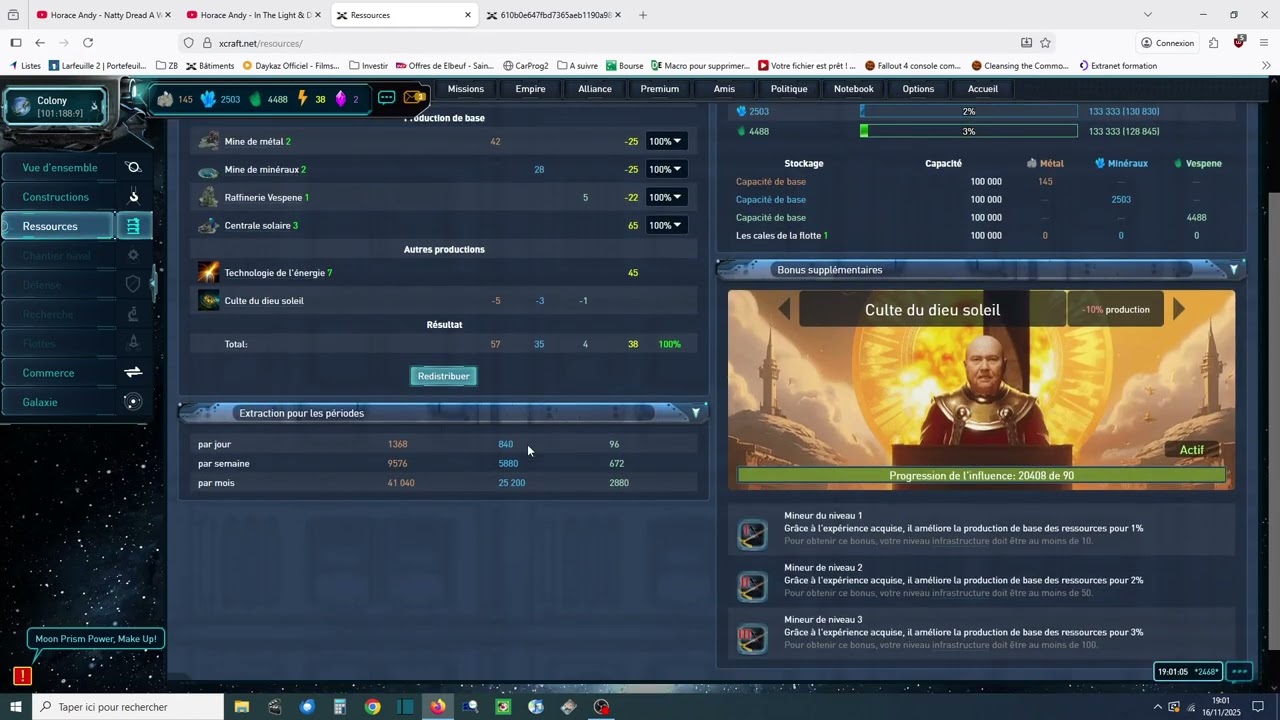Click the Accueil menu link
This screenshot has width=1280, height=720.
click(x=983, y=89)
